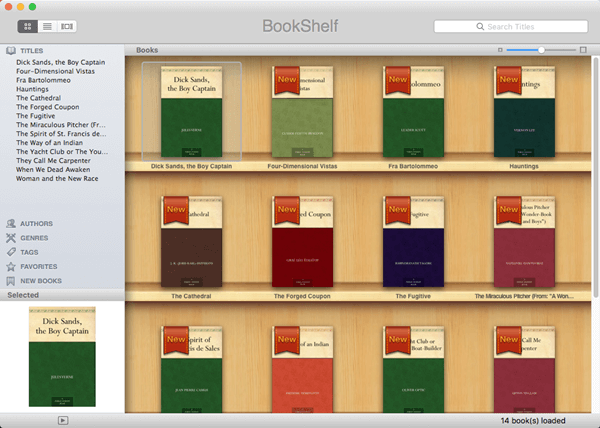Click the Spirit of St. Francis de Sales cover
600x428 pixels.
(x=191, y=369)
